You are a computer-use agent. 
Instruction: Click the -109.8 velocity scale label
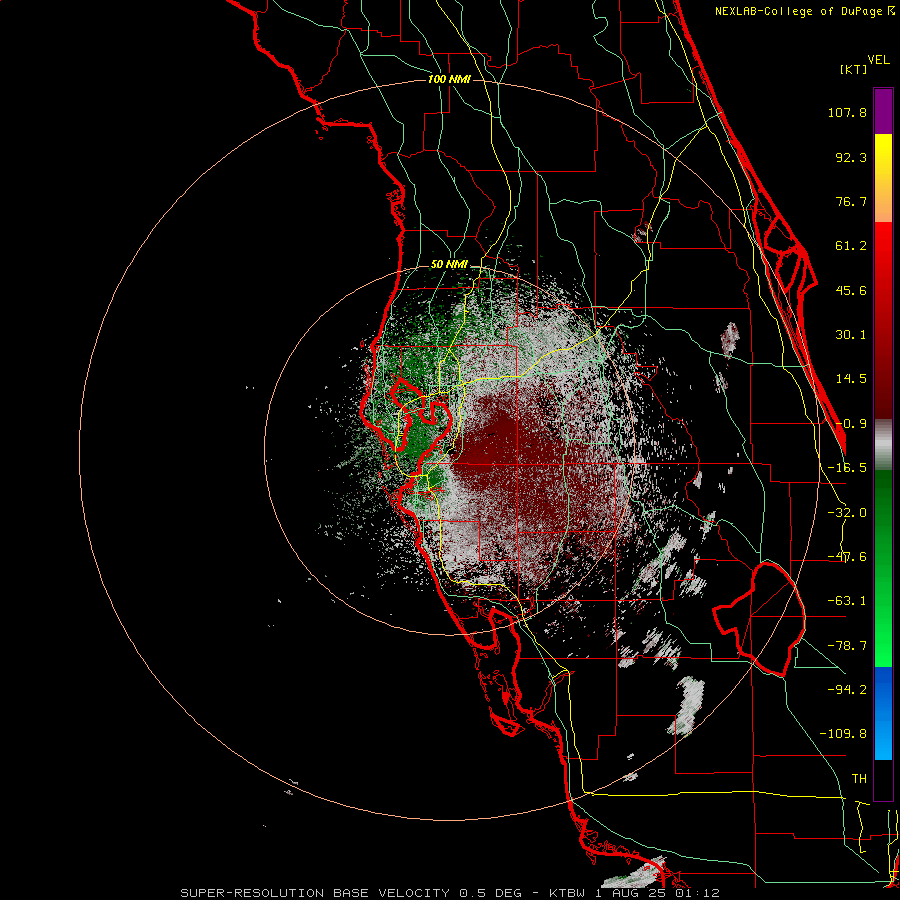pos(843,734)
